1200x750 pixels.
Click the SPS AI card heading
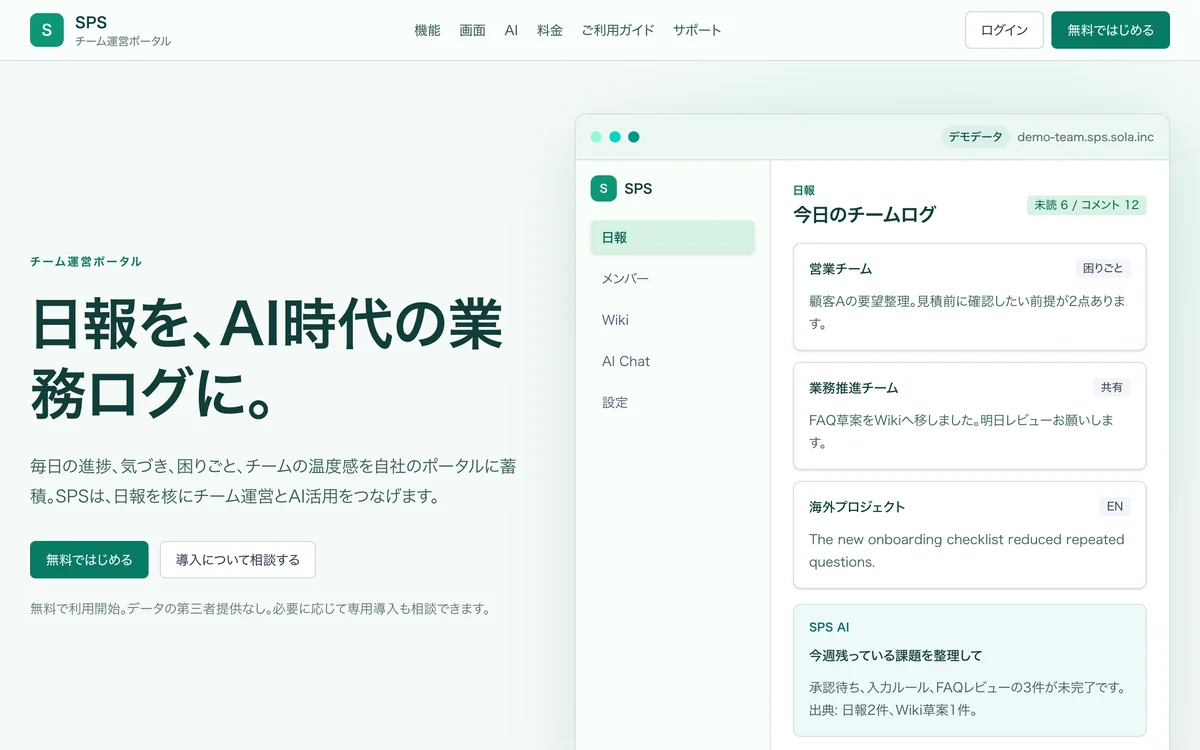click(x=829, y=627)
